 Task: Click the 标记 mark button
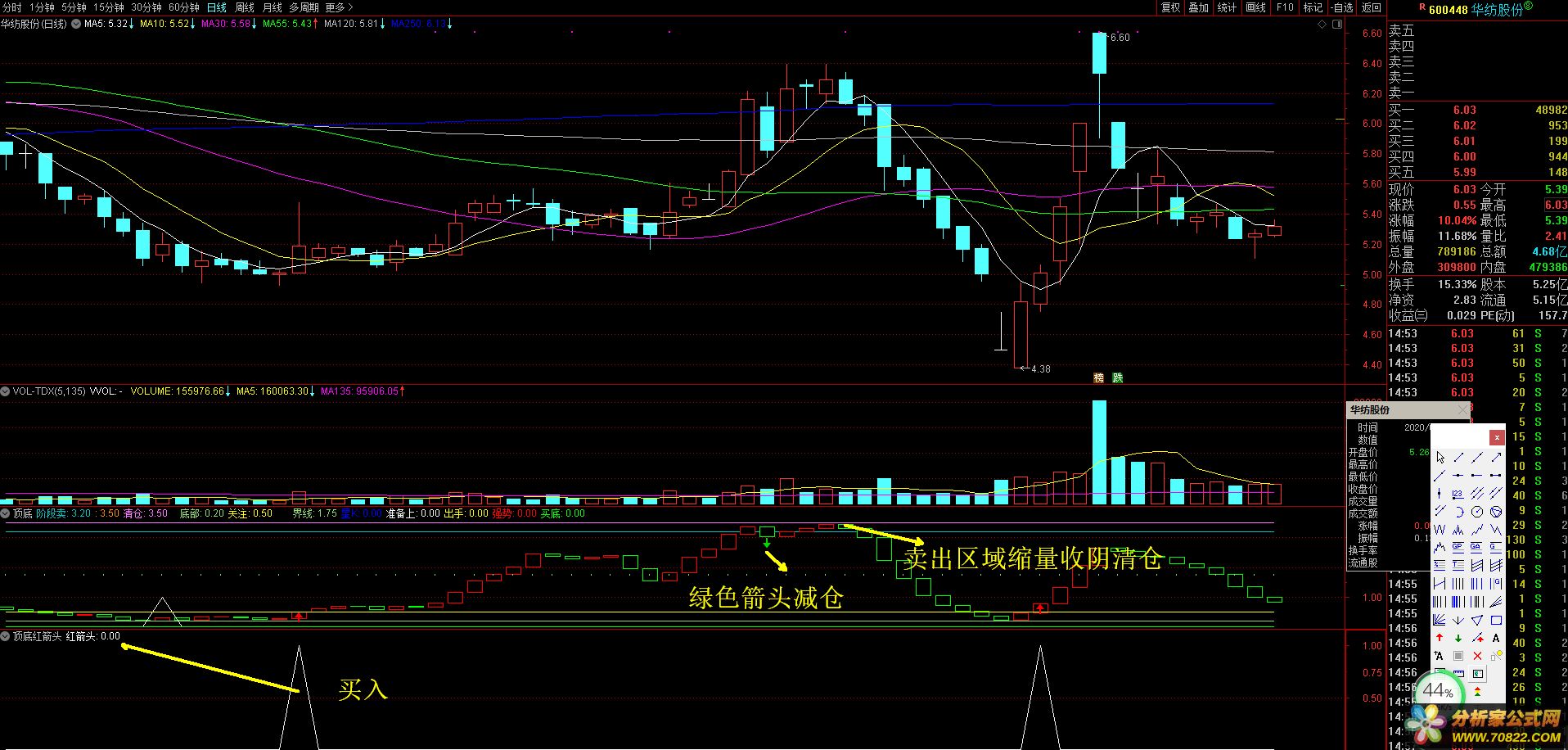click(1313, 7)
